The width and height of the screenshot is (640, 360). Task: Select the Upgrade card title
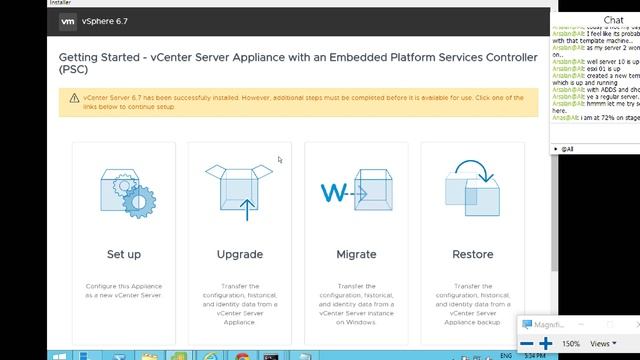click(x=240, y=255)
